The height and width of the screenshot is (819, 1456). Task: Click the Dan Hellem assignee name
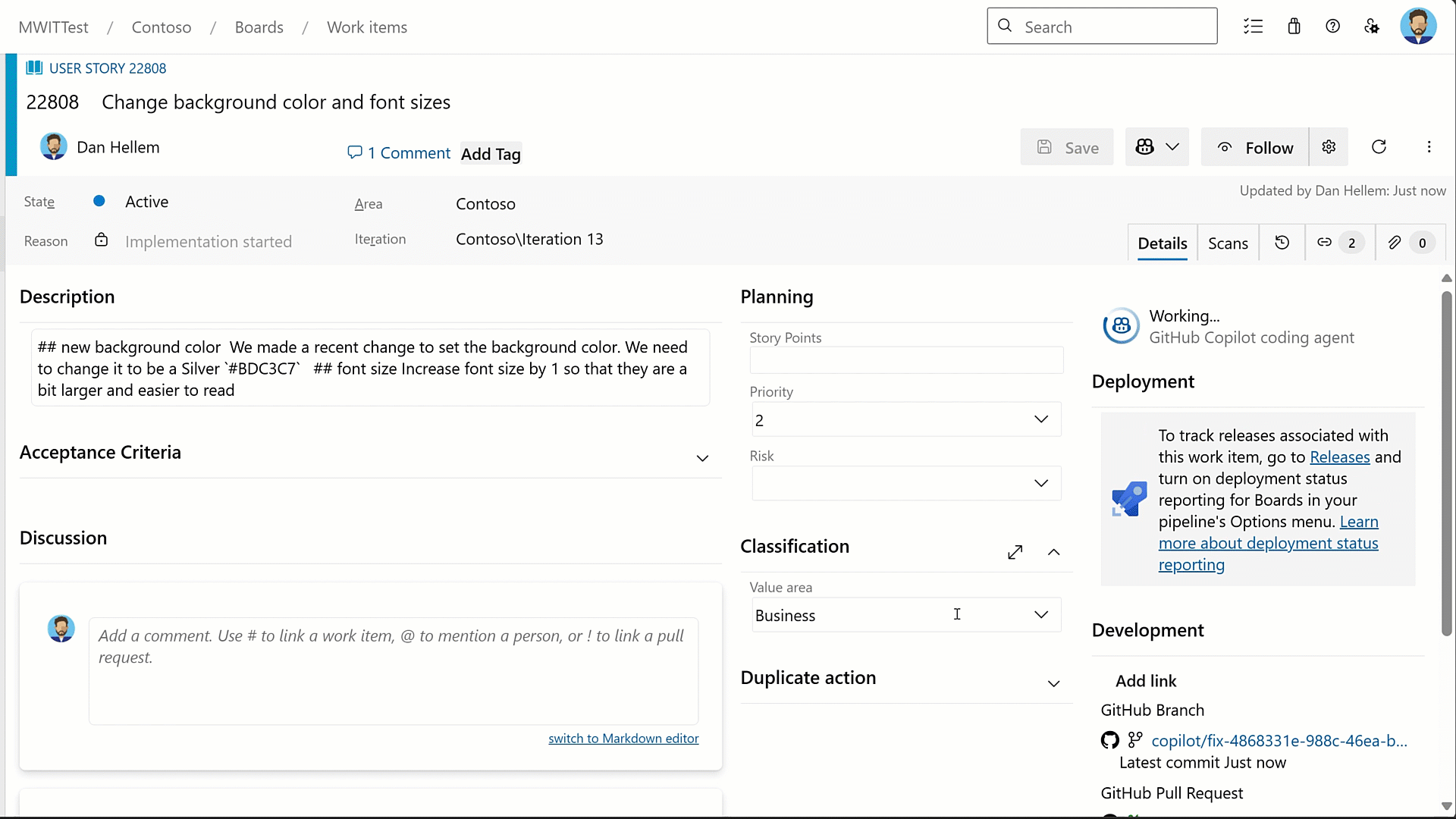pos(118,147)
